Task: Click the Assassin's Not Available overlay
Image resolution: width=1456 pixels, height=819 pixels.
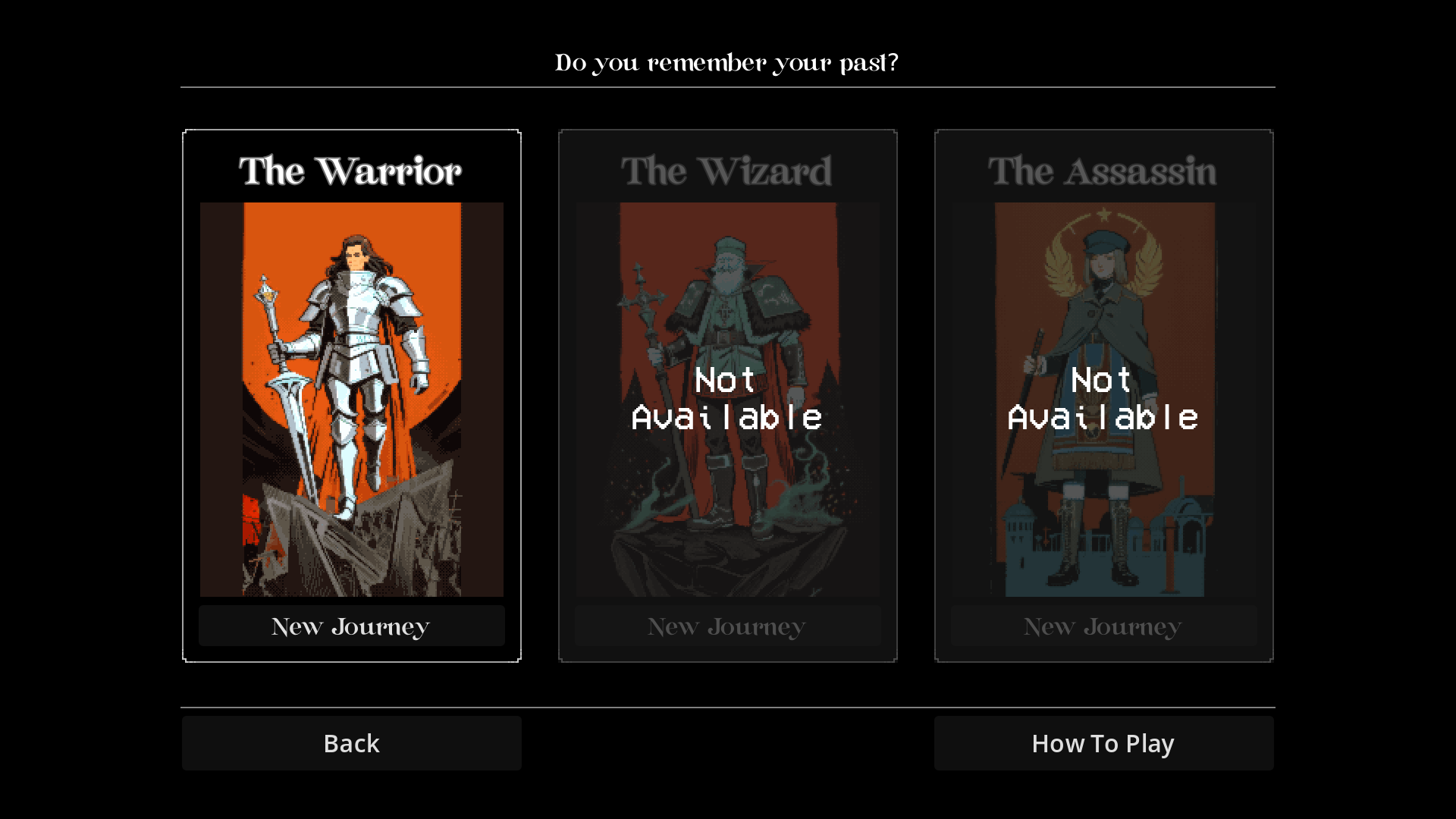Action: 1103,399
